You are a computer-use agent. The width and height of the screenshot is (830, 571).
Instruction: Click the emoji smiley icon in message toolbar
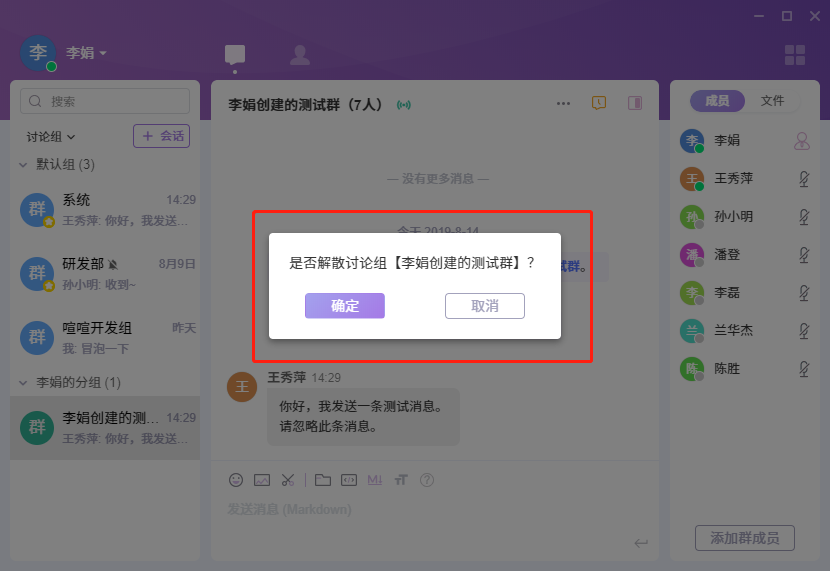236,480
